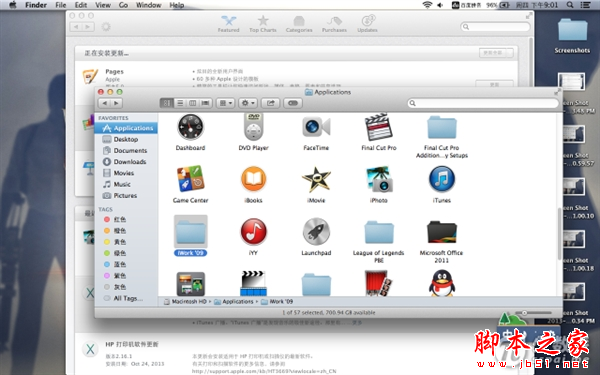Click the Pages app icon in App Store
600x375 pixels.
coord(90,77)
